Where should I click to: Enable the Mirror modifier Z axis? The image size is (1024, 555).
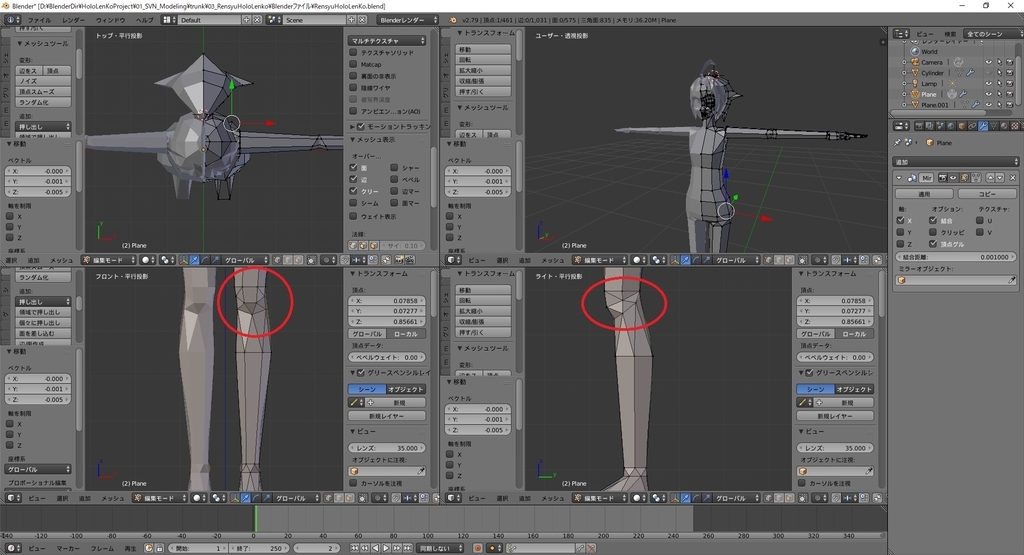point(901,244)
